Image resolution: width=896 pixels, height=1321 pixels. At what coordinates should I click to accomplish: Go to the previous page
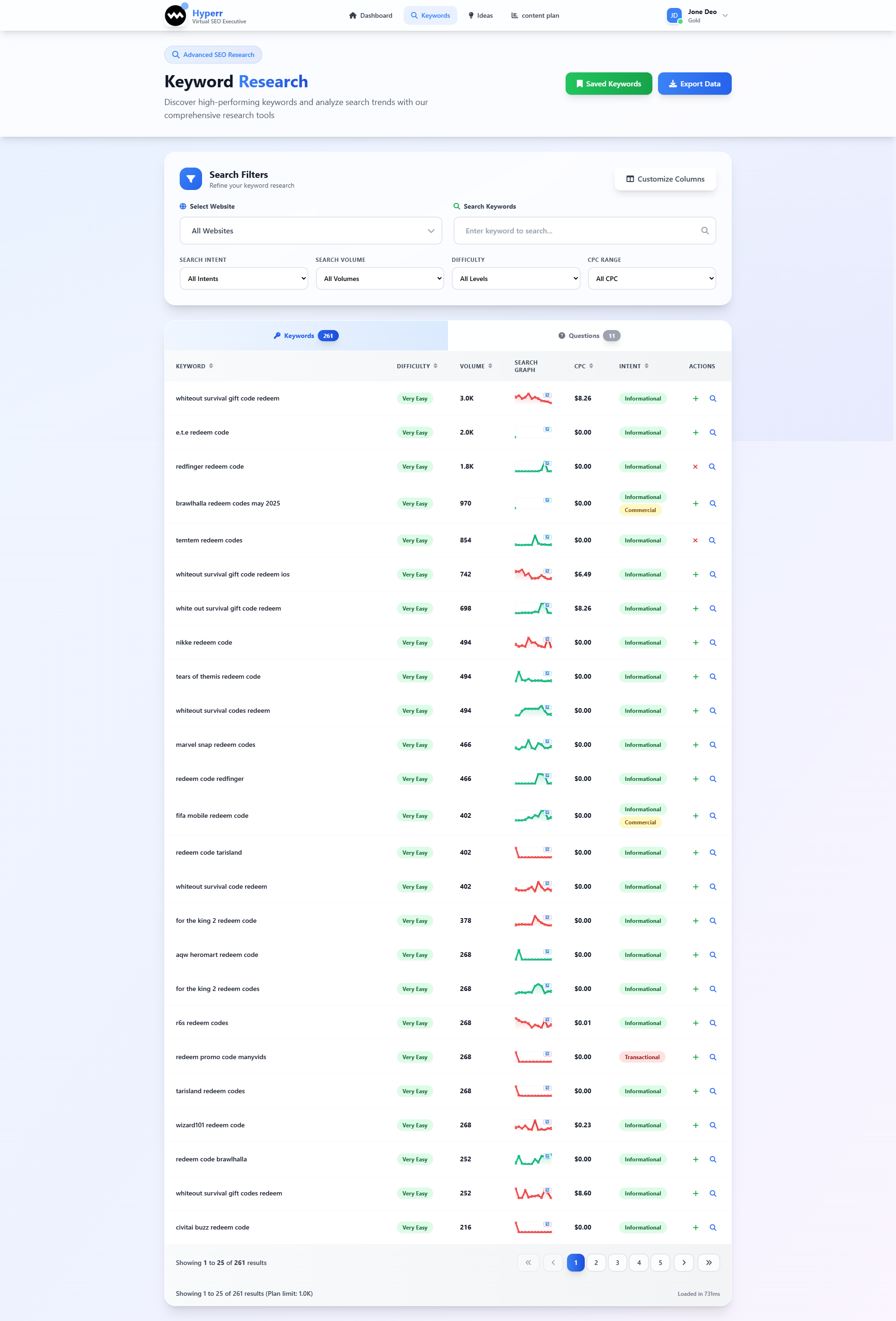[x=553, y=1263]
